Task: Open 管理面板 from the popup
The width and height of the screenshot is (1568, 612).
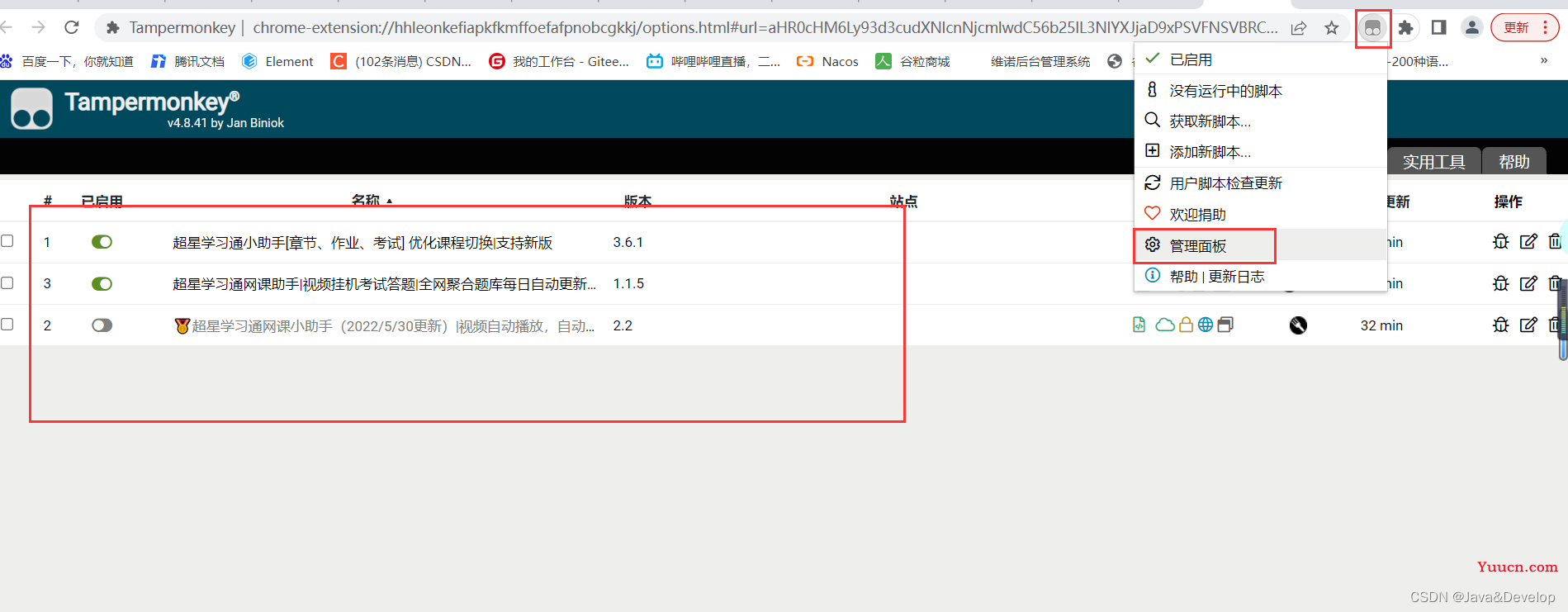Action: click(x=1260, y=245)
